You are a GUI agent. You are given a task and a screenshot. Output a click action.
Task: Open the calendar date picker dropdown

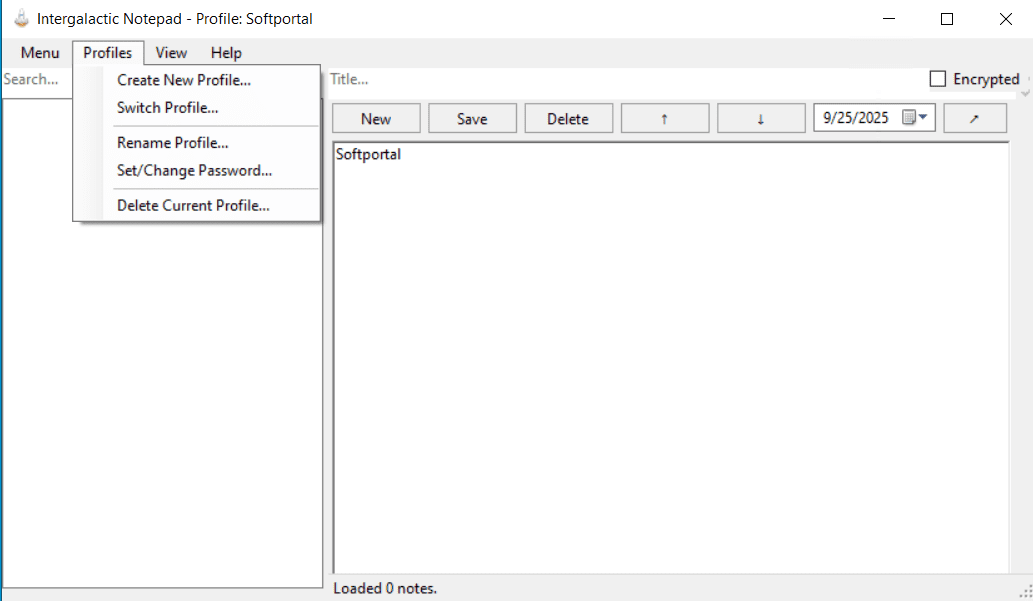coord(915,117)
